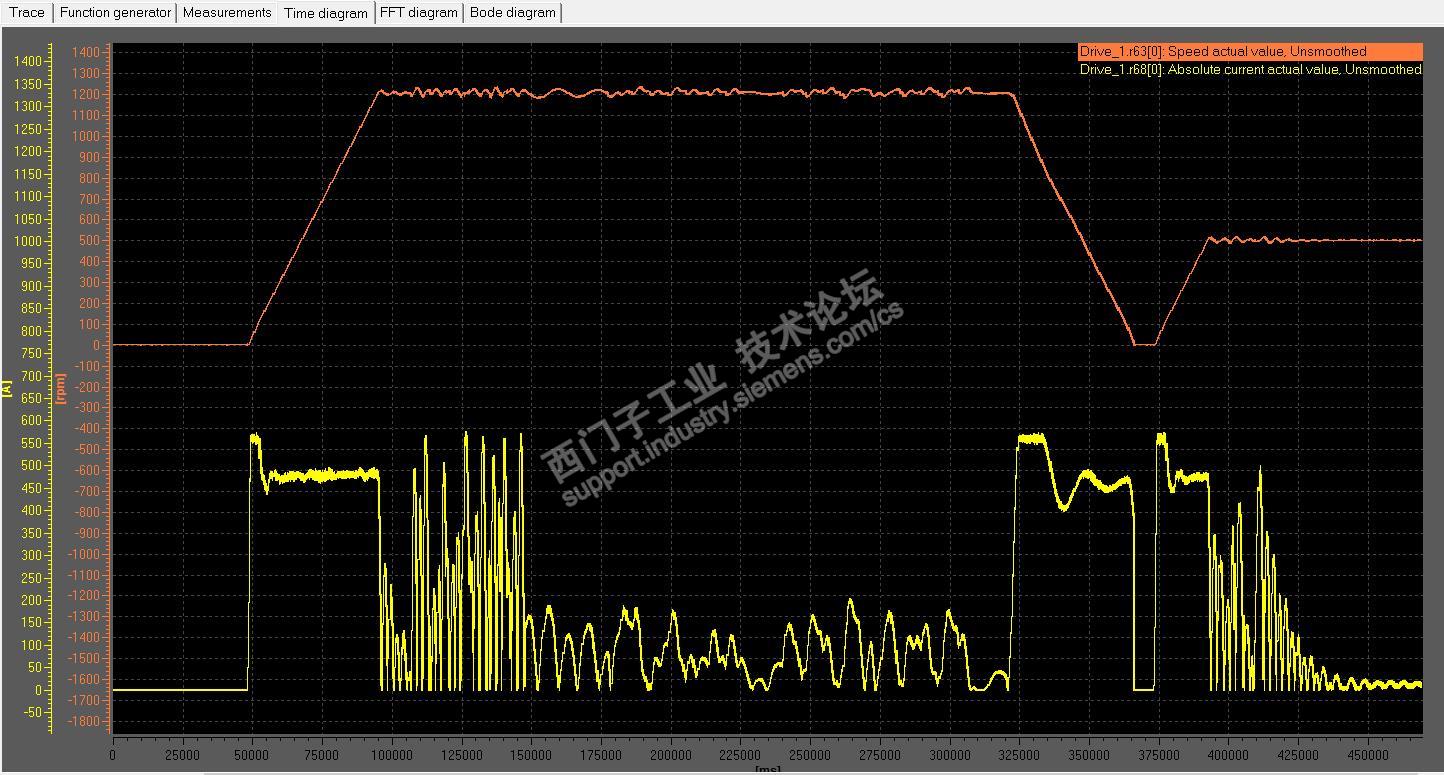
Task: Select the Measurements tab
Action: (x=227, y=13)
